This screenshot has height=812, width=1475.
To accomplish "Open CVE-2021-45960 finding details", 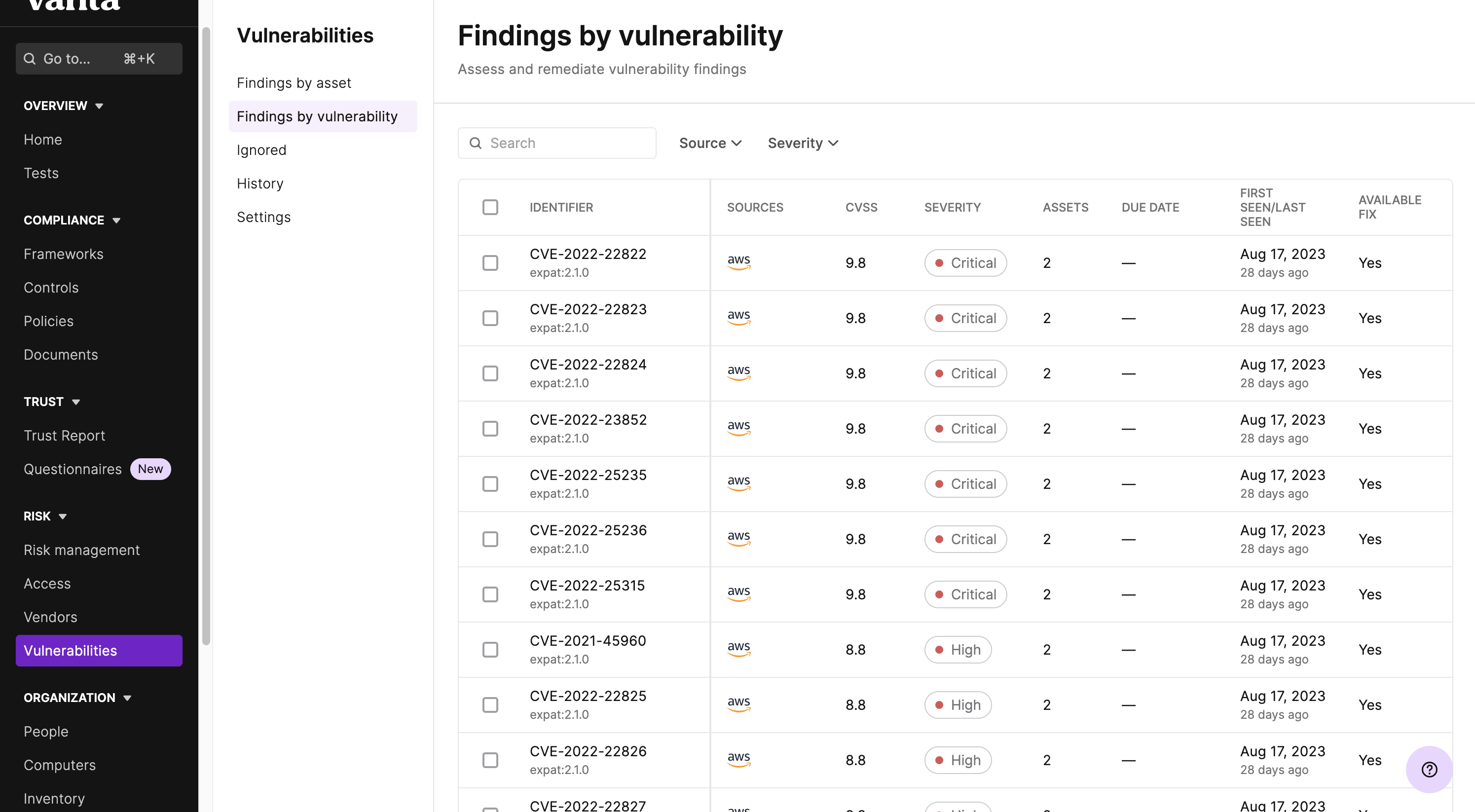I will [588, 641].
